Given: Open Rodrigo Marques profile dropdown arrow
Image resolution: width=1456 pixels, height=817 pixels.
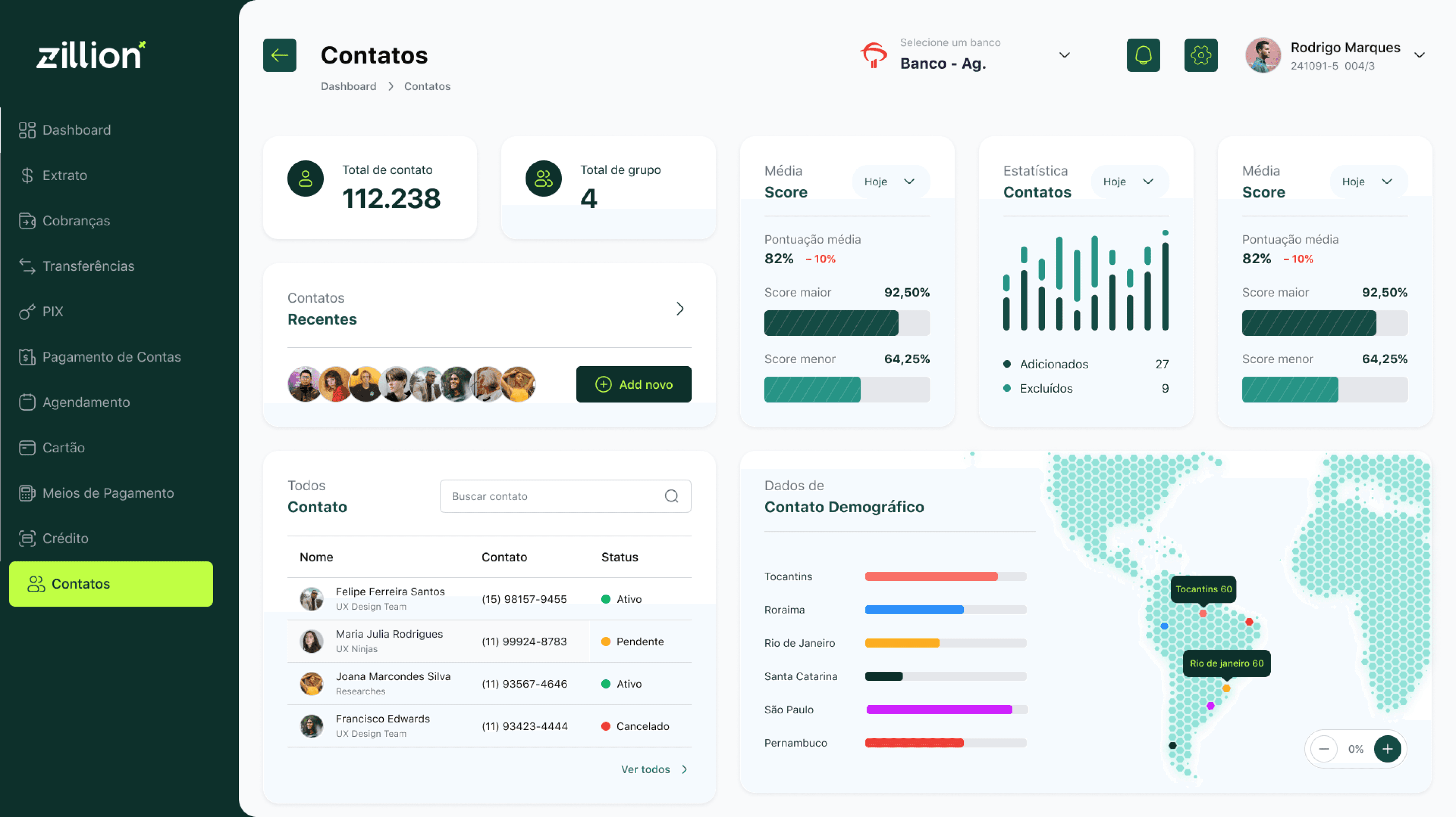Looking at the screenshot, I should pos(1419,55).
